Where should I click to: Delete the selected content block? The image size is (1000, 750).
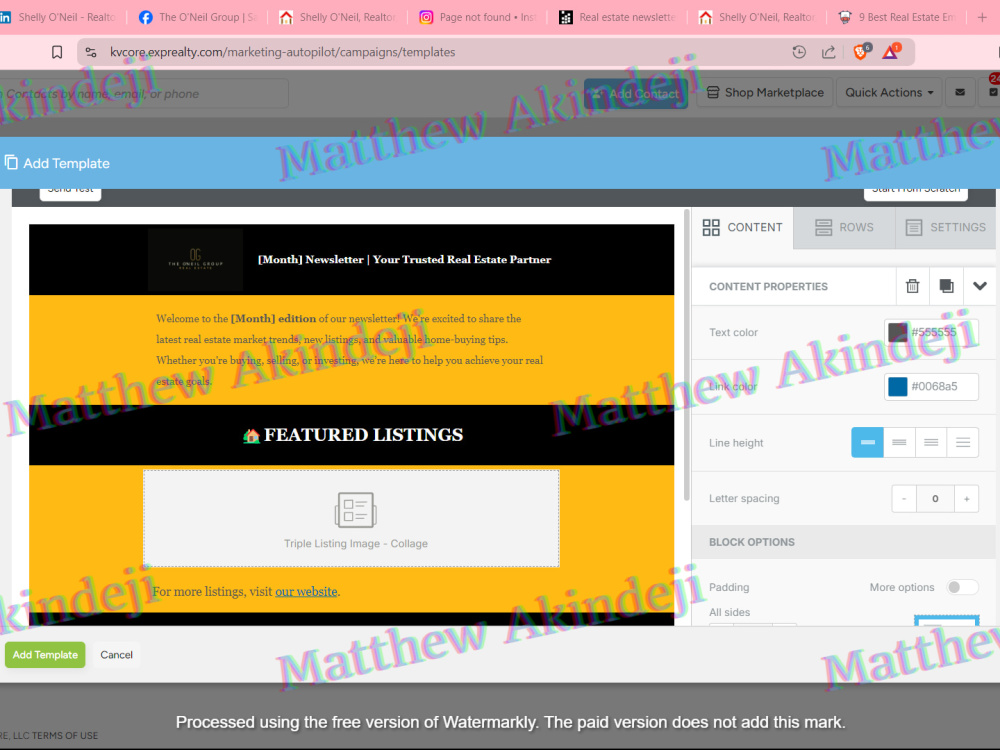pos(913,286)
